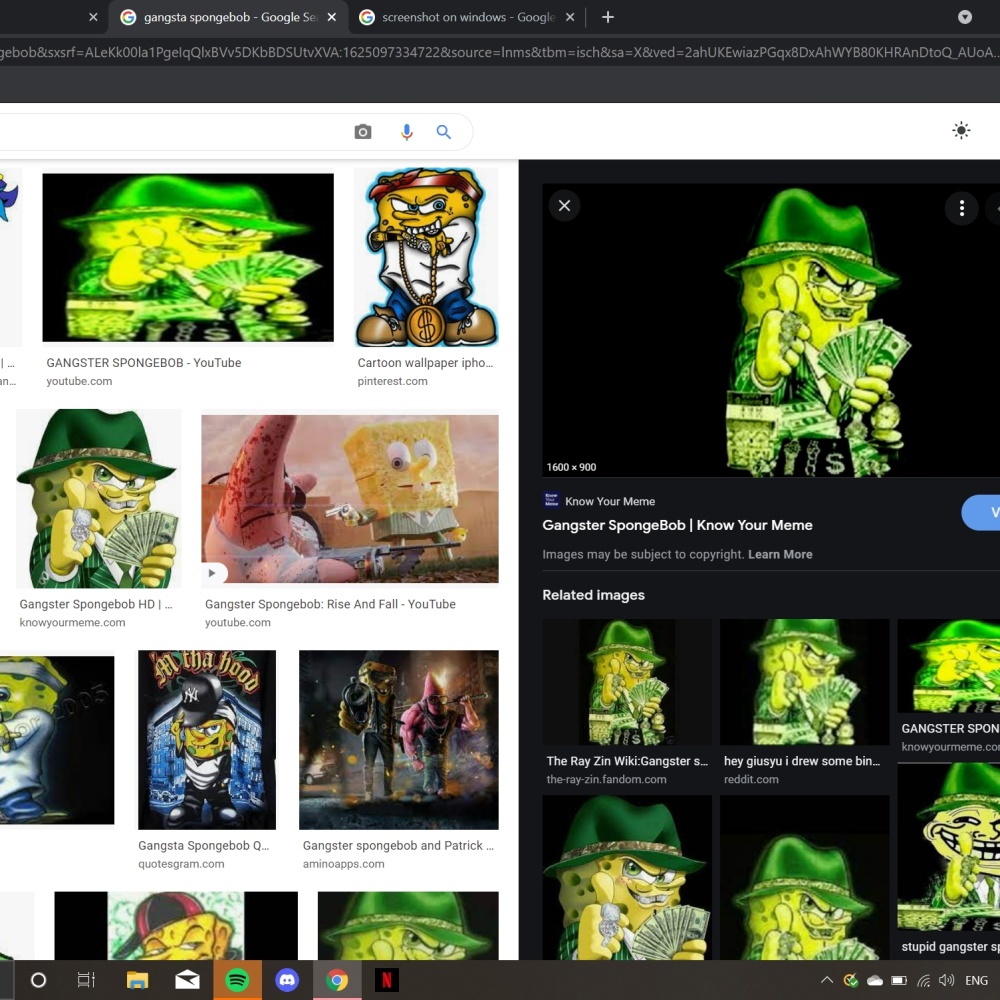Screen dimensions: 1000x1000
Task: Click the OneDrive cloud tray icon
Action: (874, 980)
